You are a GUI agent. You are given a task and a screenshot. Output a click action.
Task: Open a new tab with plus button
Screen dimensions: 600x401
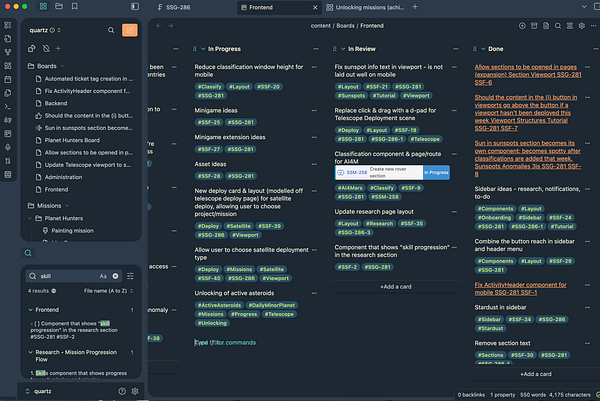[415, 7]
